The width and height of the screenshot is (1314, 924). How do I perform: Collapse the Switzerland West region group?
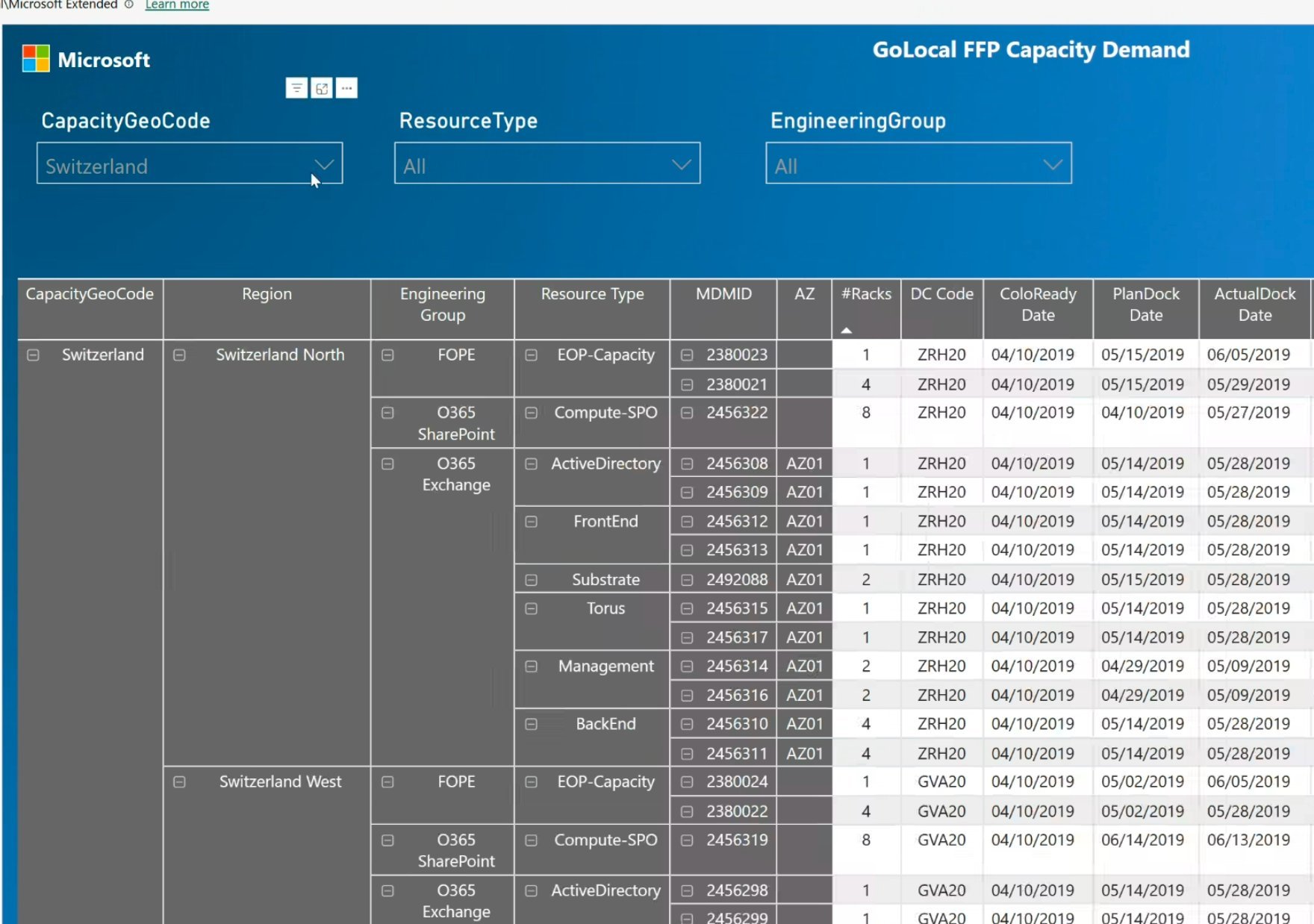point(179,781)
